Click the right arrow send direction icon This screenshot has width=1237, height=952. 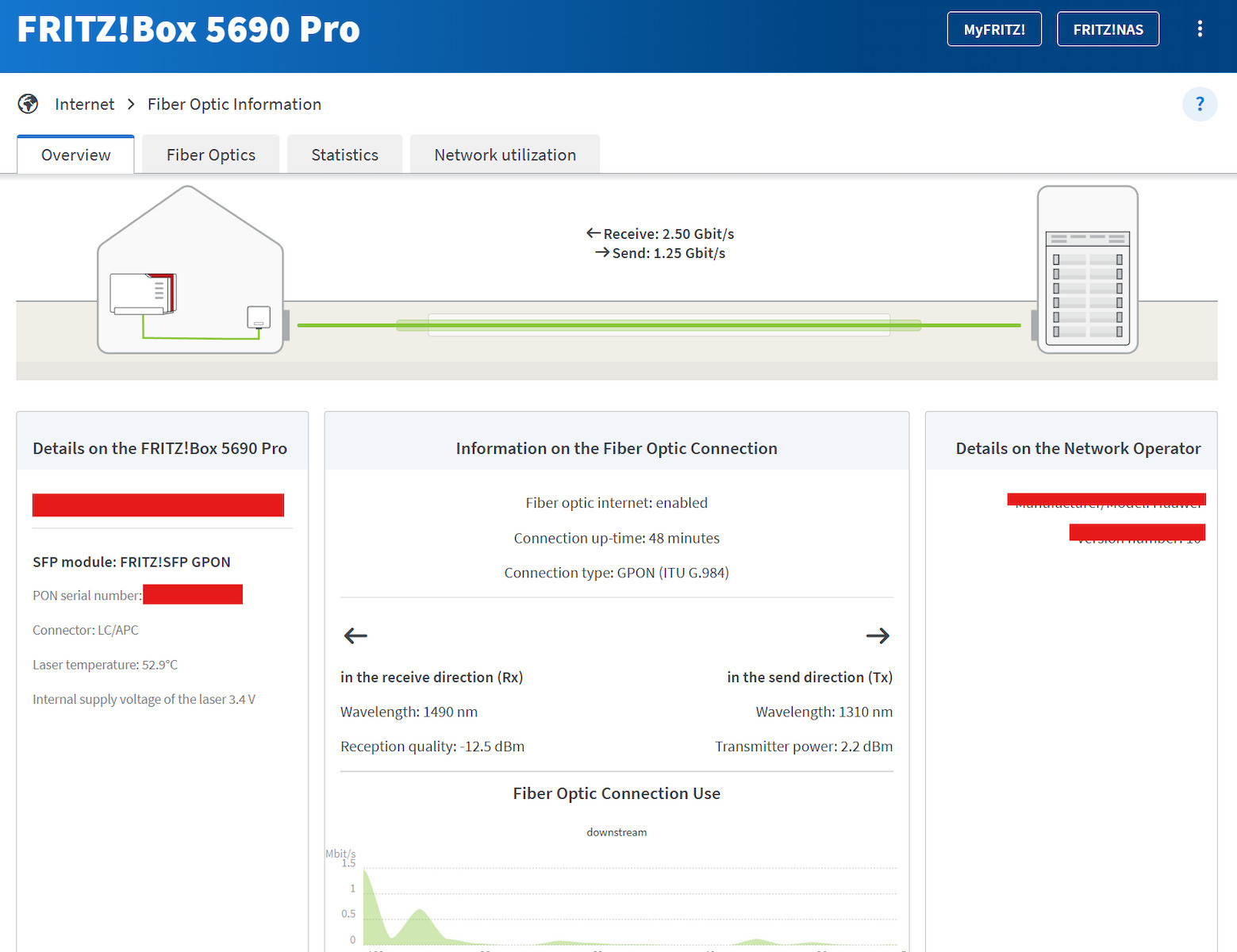(x=878, y=635)
